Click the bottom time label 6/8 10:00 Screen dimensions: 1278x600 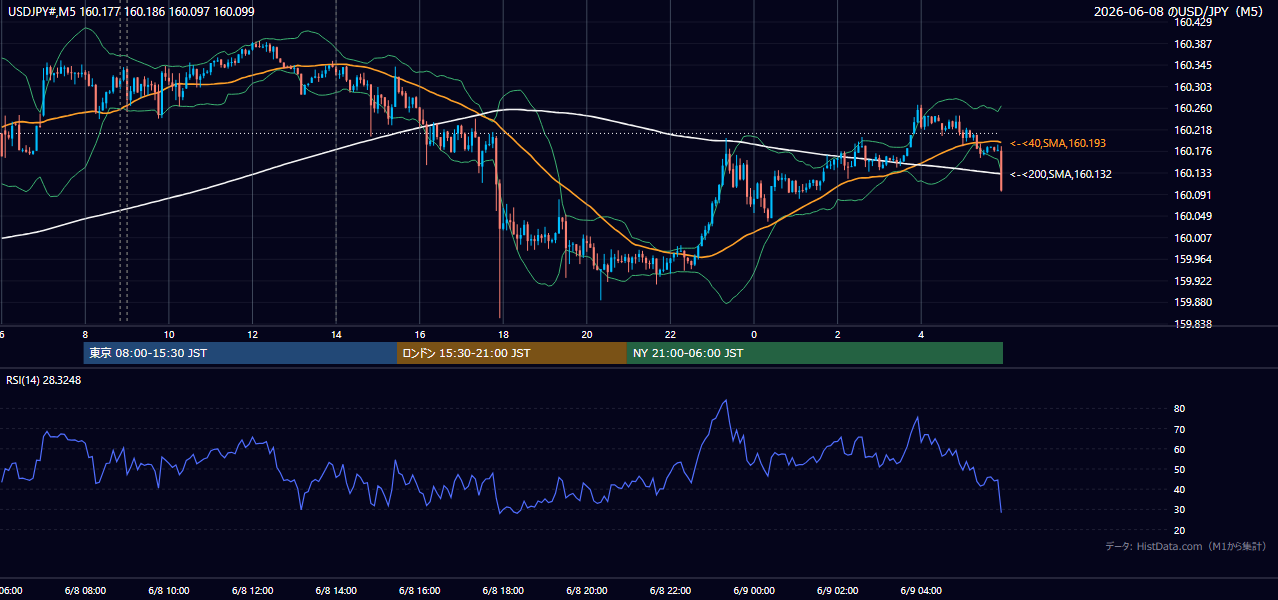pos(168,590)
